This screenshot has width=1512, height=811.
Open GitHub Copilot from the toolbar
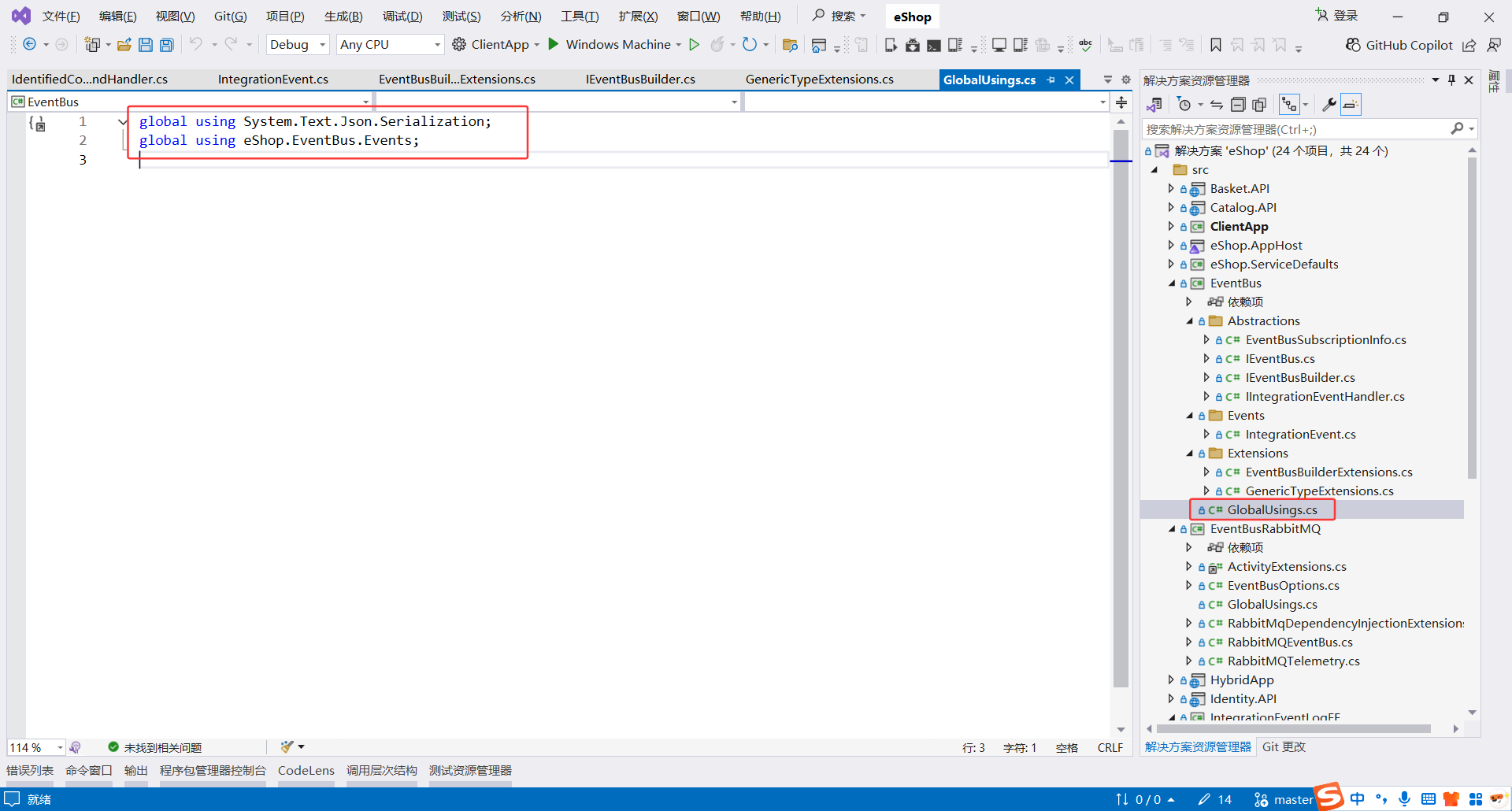(x=1399, y=45)
